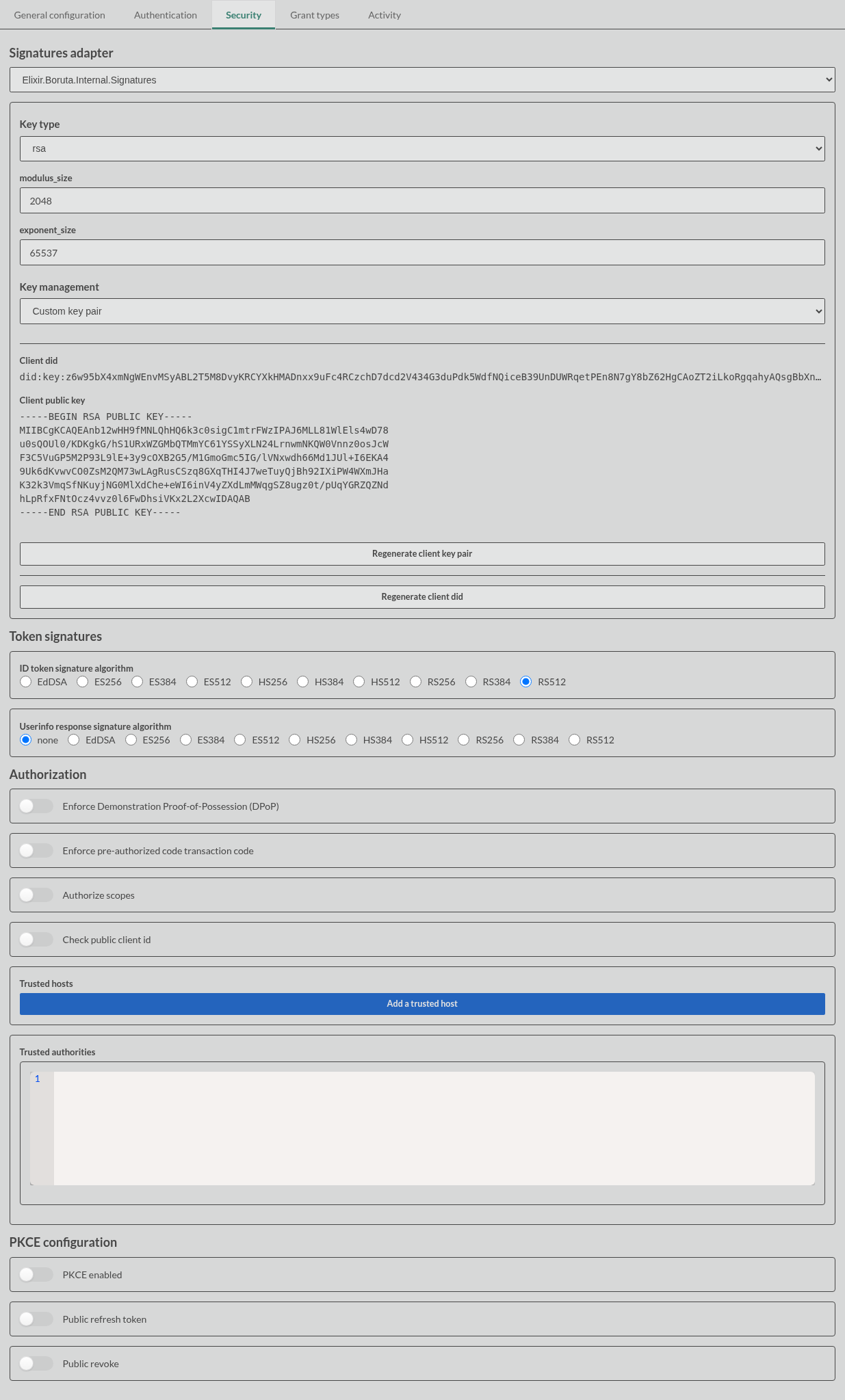Select the Security tab
Viewport: 845px width, 1400px height.
point(244,15)
